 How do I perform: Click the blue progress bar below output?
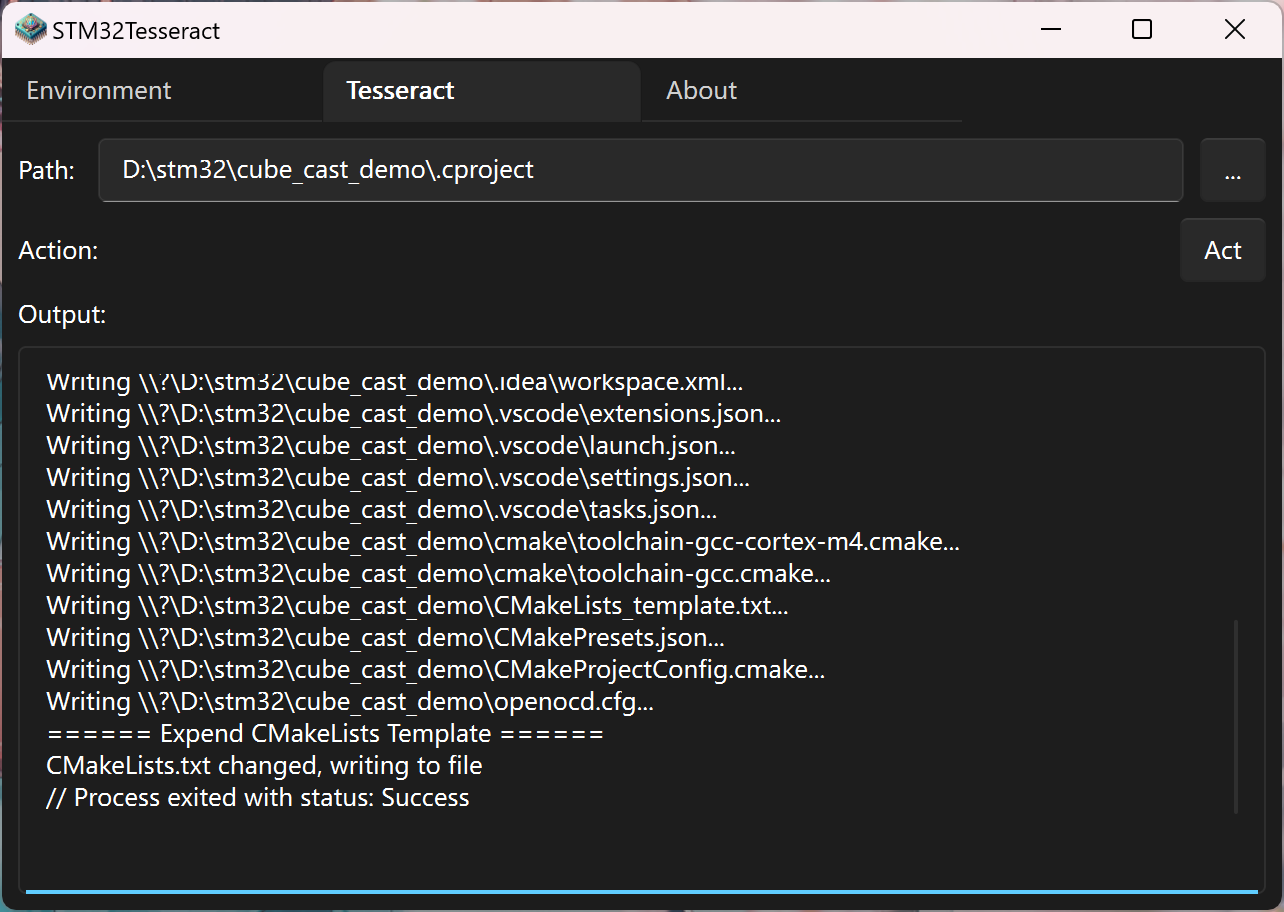coord(642,891)
